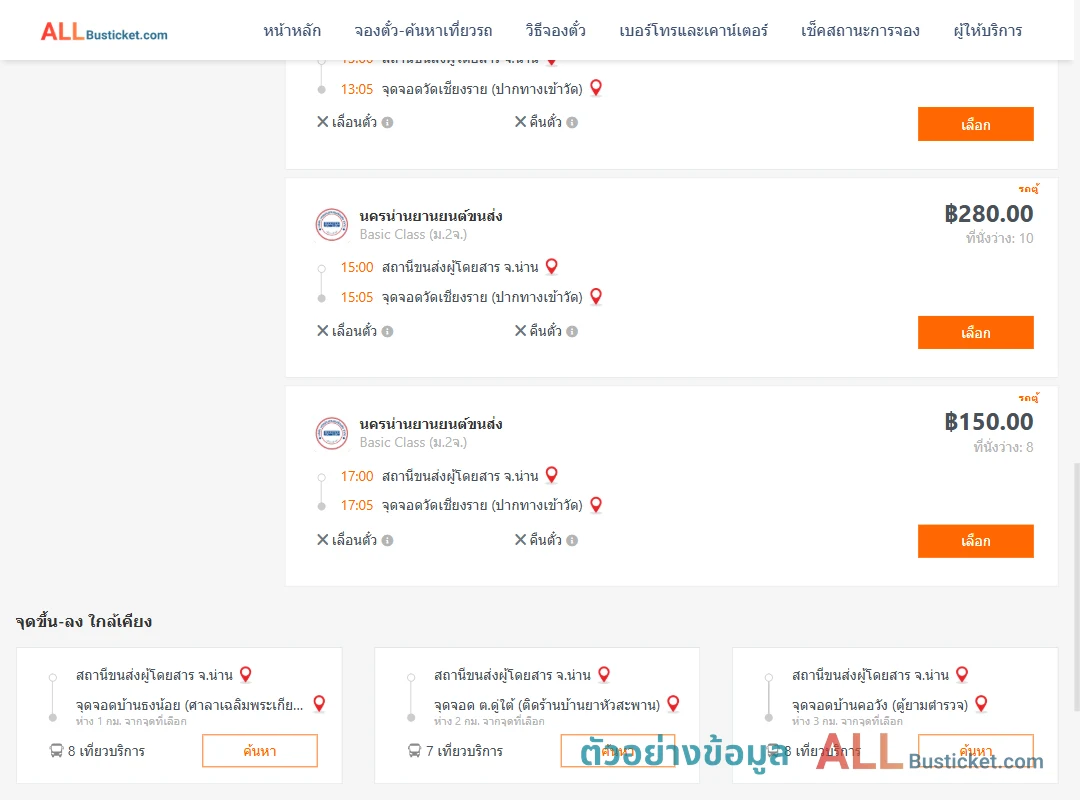Click the ฿280.00 price
Screen dimensions: 1080x800
tap(988, 214)
